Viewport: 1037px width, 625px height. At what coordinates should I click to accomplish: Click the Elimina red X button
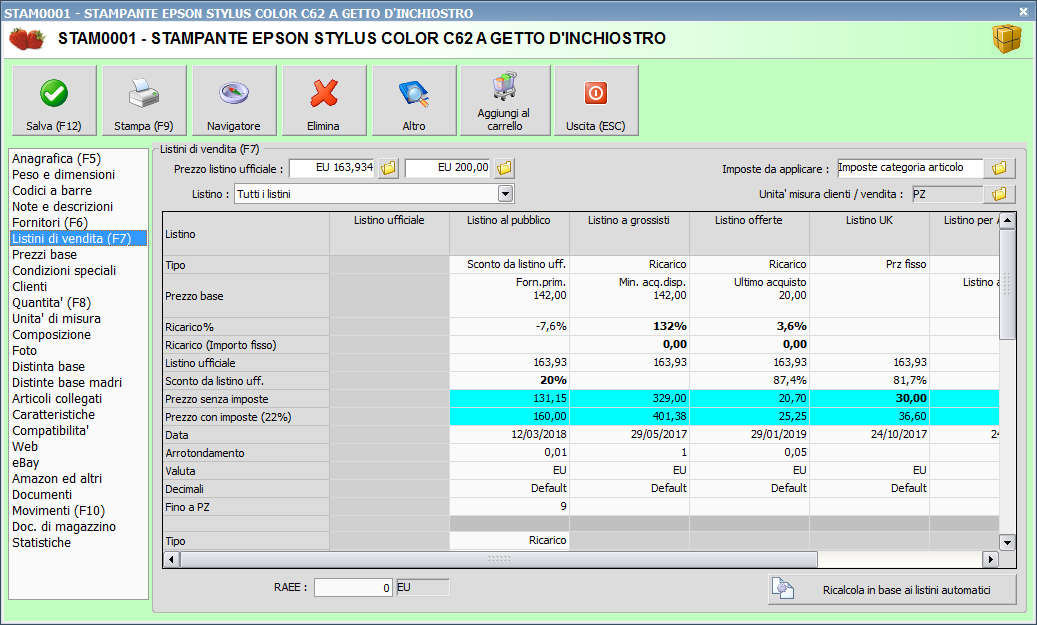tap(324, 101)
